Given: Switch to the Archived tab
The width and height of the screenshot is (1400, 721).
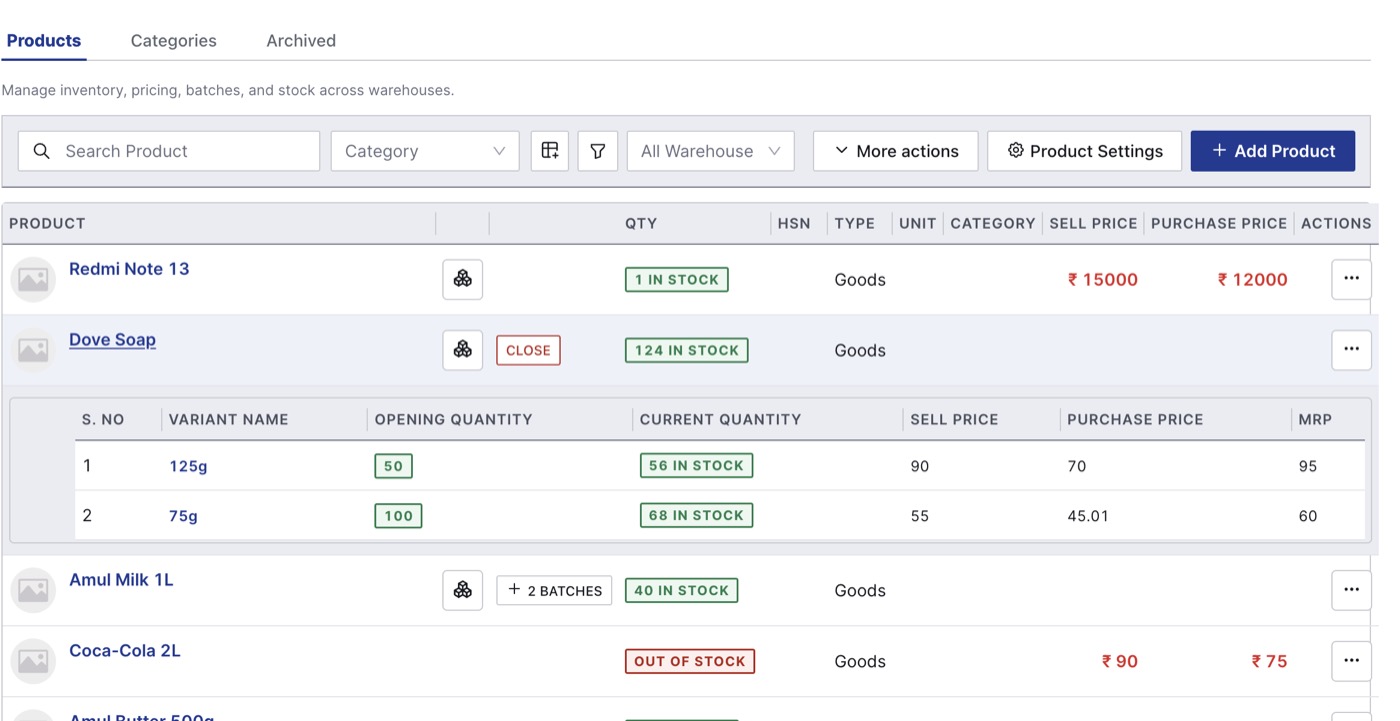Looking at the screenshot, I should tap(301, 41).
